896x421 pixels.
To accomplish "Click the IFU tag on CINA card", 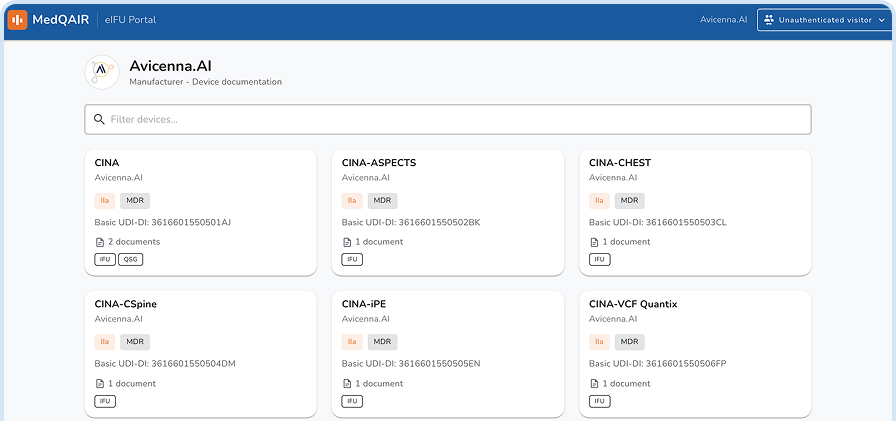I will pyautogui.click(x=105, y=260).
